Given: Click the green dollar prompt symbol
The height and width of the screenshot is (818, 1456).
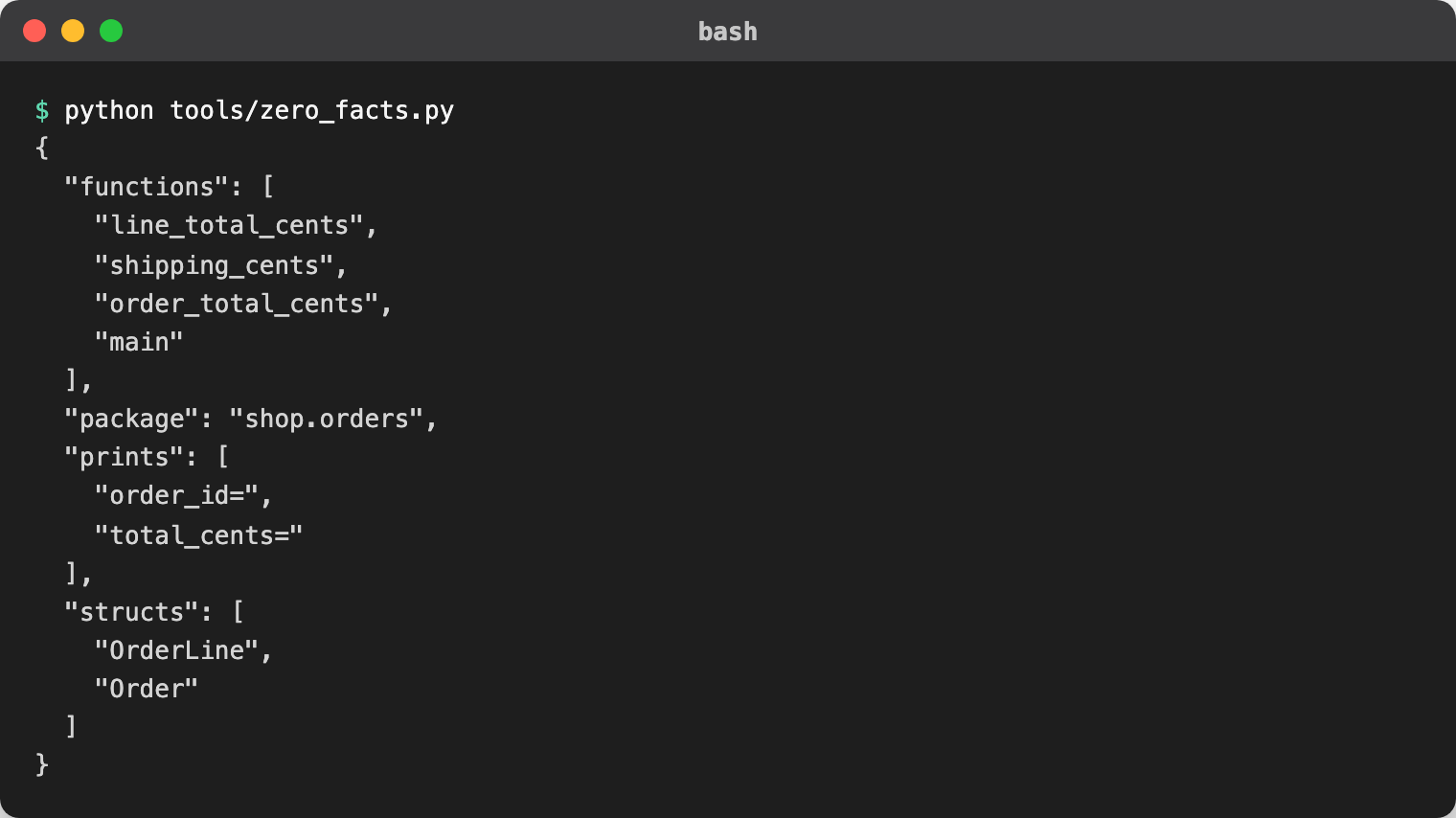Looking at the screenshot, I should tap(42, 110).
